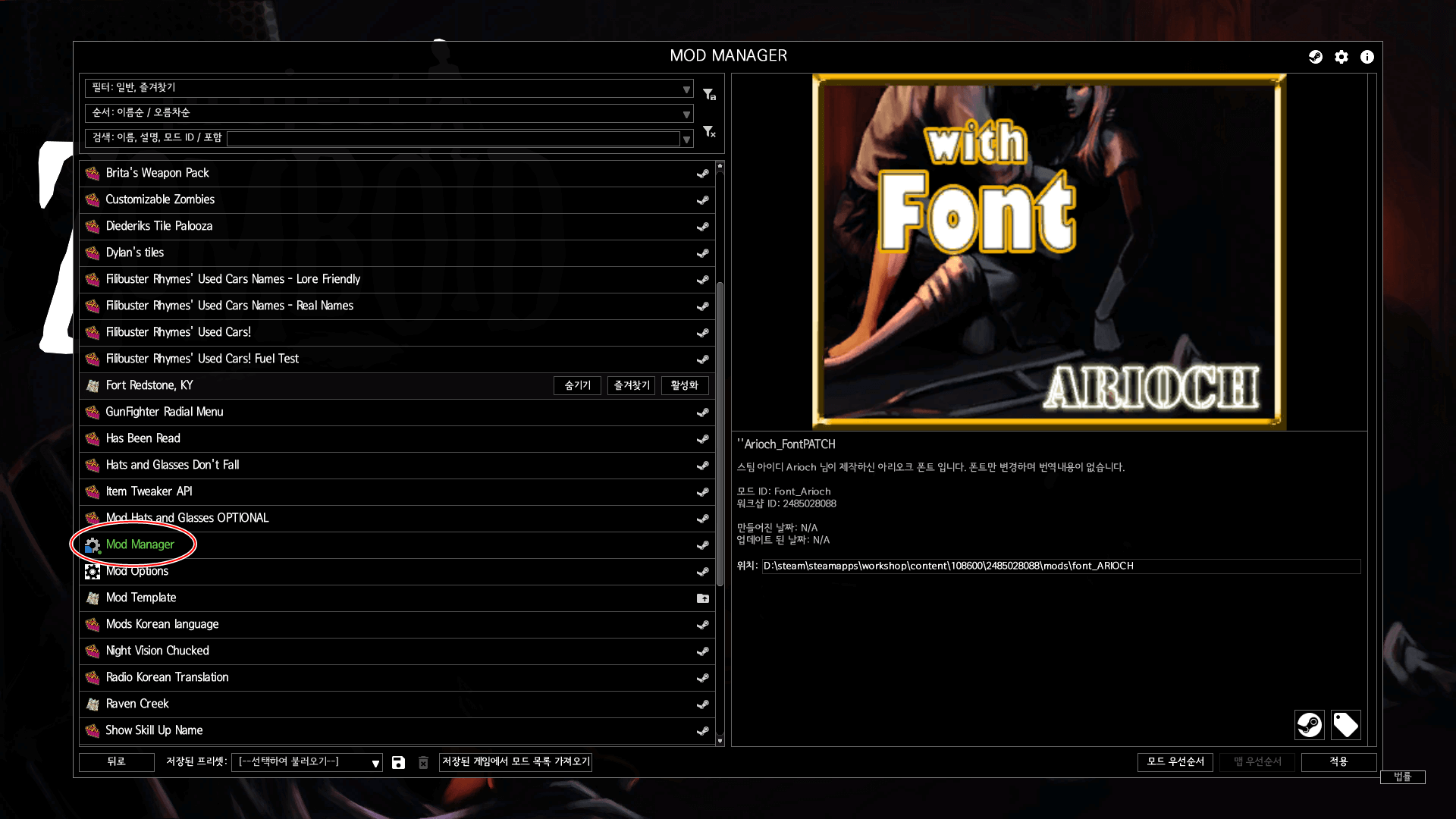This screenshot has width=1456, height=819.
Task: Expand the 필터 filter dropdown
Action: pyautogui.click(x=686, y=89)
